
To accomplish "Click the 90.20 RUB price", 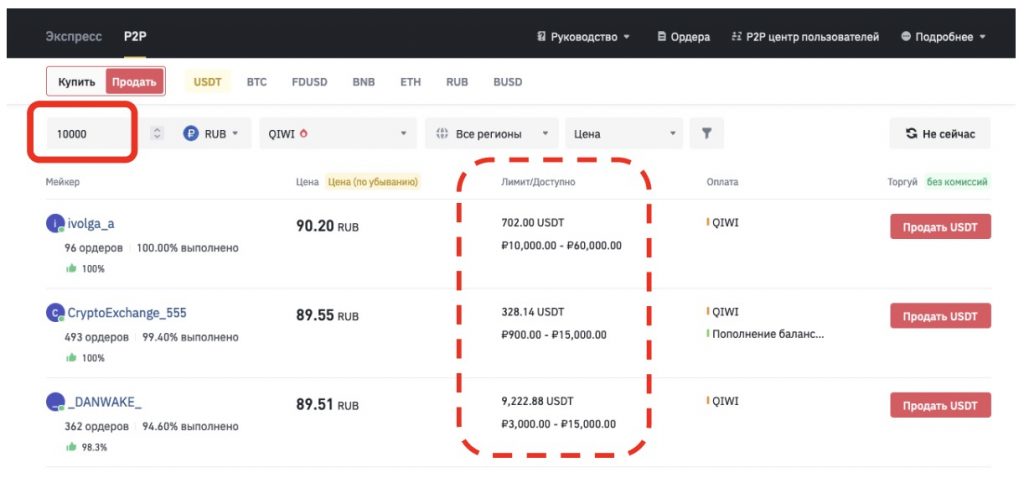I will (327, 227).
